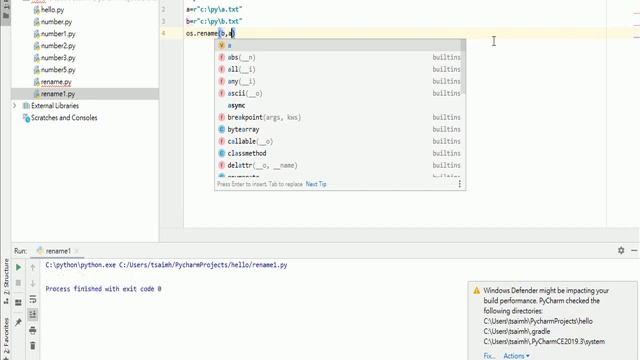The width and height of the screenshot is (640, 360).
Task: Select Scratches and Consoles item
Action: [x=64, y=118]
